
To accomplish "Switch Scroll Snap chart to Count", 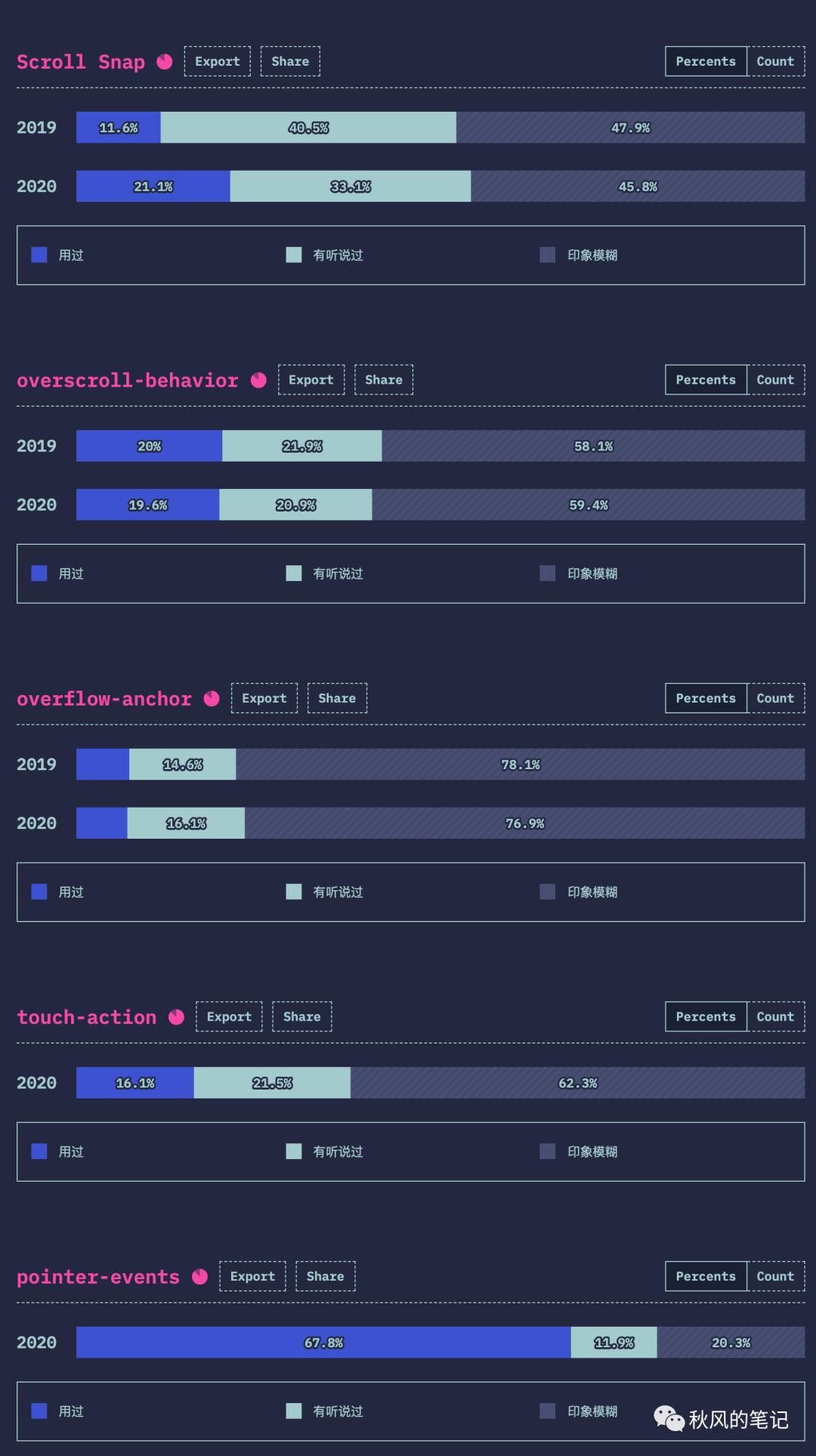I will click(x=775, y=61).
